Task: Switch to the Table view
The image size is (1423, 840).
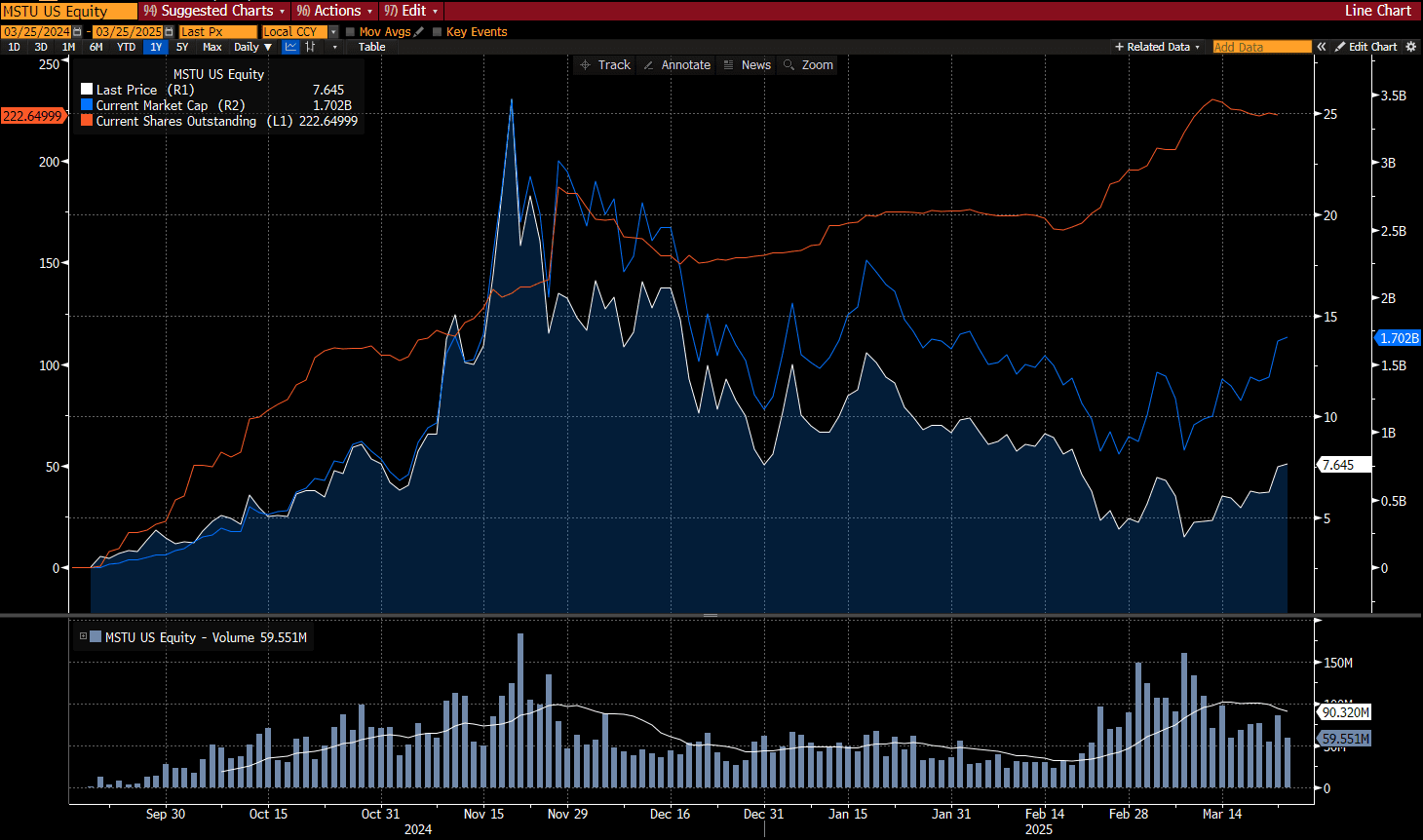Action: (371, 47)
